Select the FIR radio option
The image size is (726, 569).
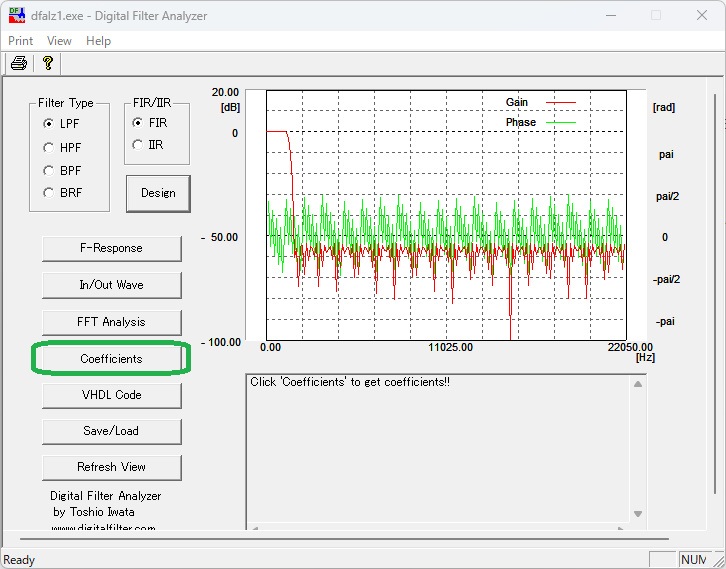[138, 123]
